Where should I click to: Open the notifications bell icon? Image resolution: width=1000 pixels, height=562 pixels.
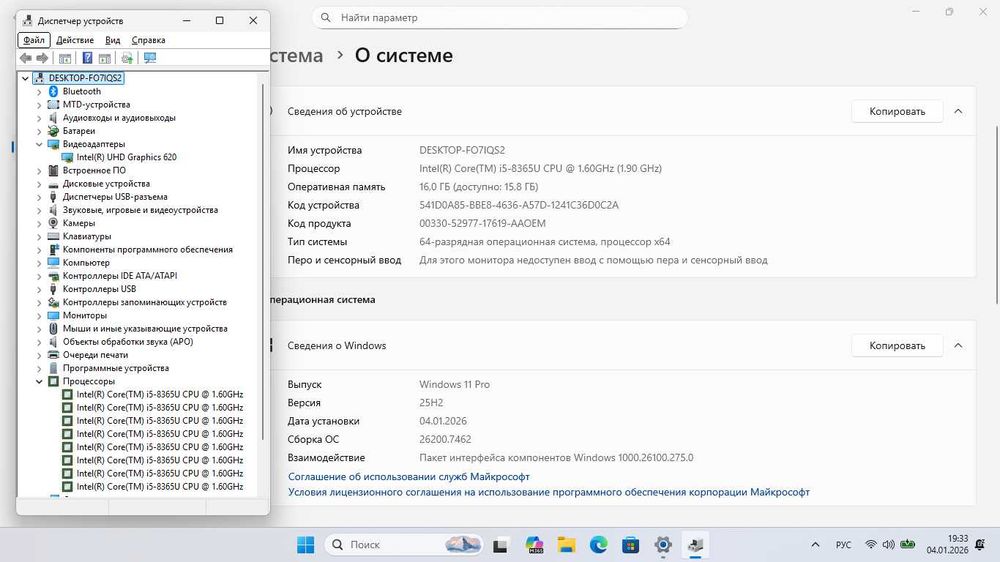(980, 544)
